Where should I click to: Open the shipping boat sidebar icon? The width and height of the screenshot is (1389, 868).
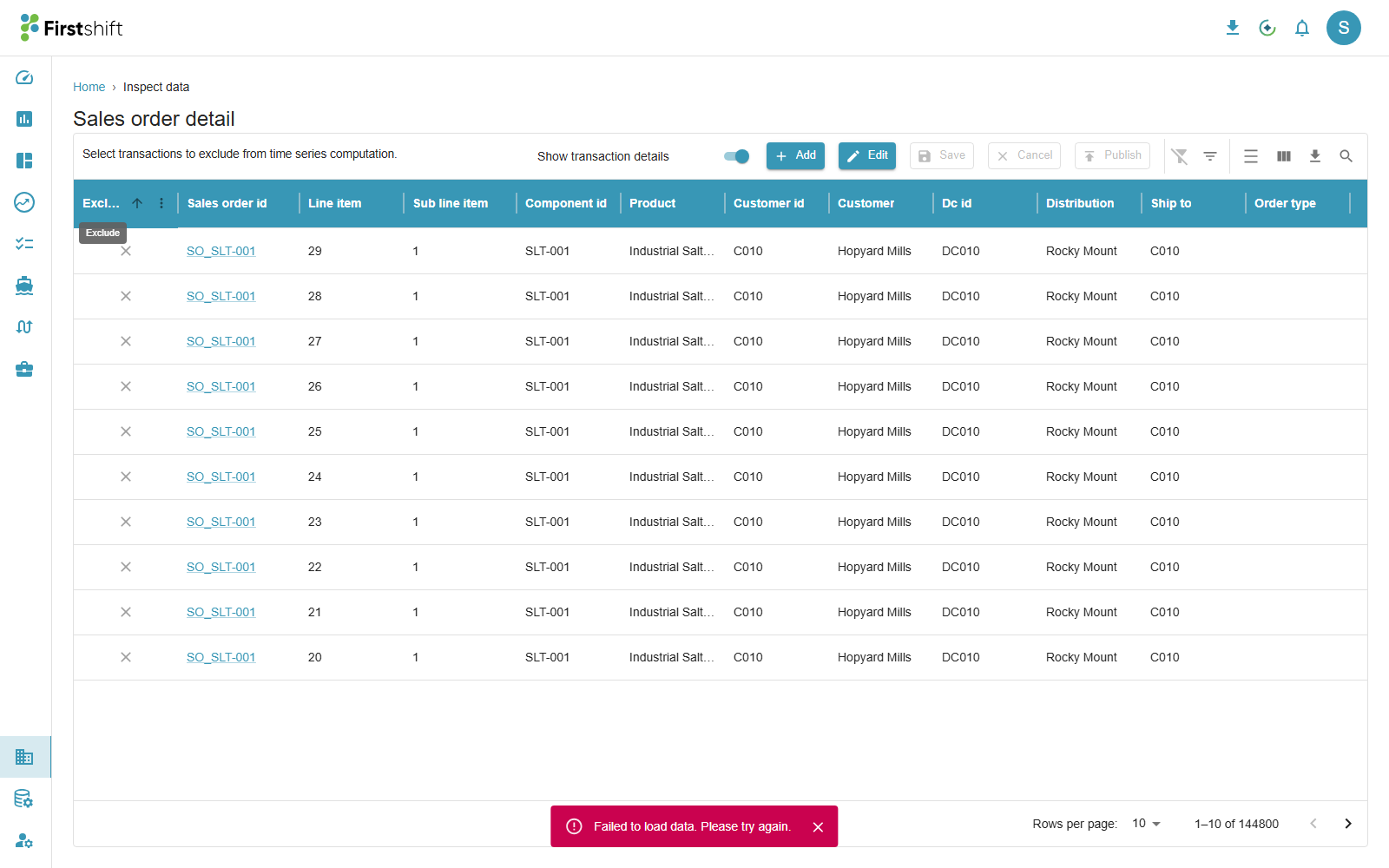(x=24, y=286)
